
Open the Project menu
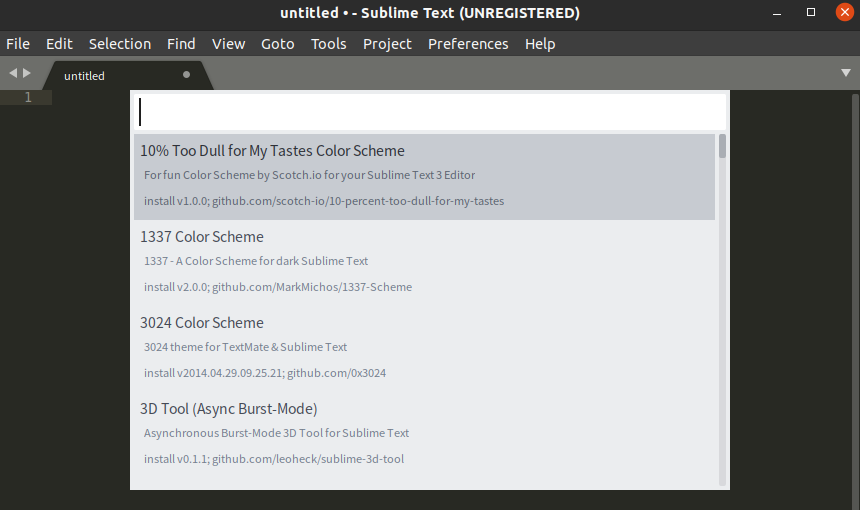pyautogui.click(x=387, y=44)
